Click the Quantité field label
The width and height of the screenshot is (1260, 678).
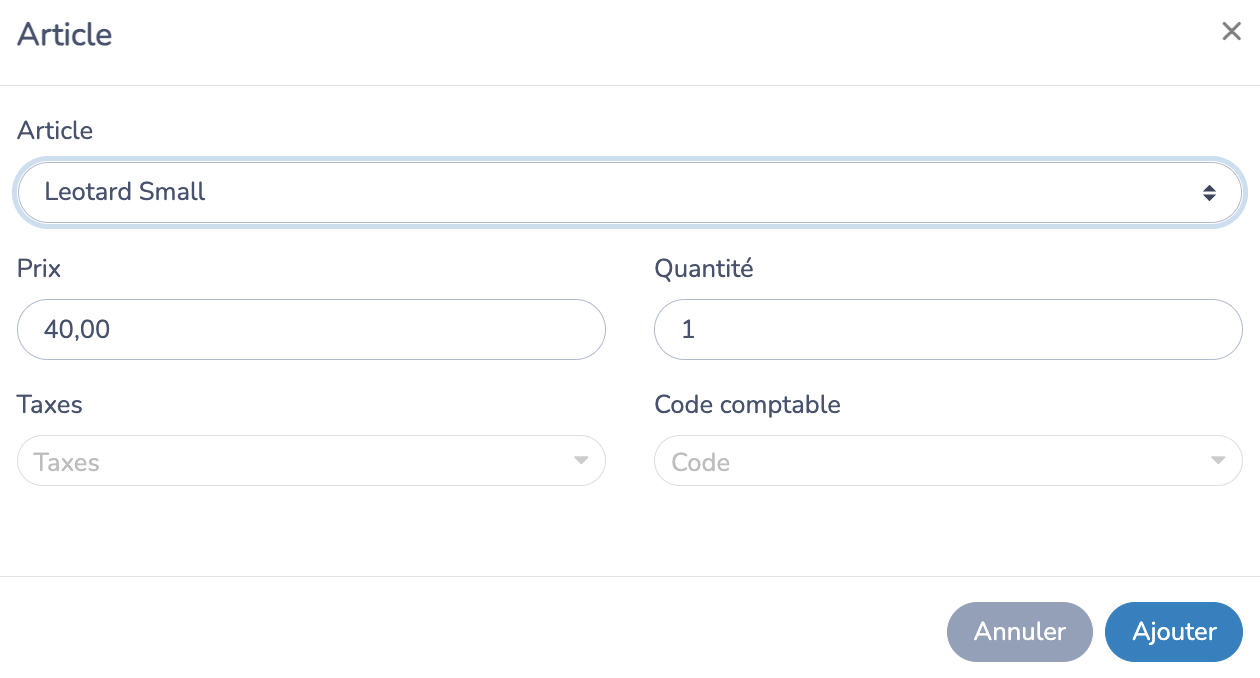click(x=703, y=268)
